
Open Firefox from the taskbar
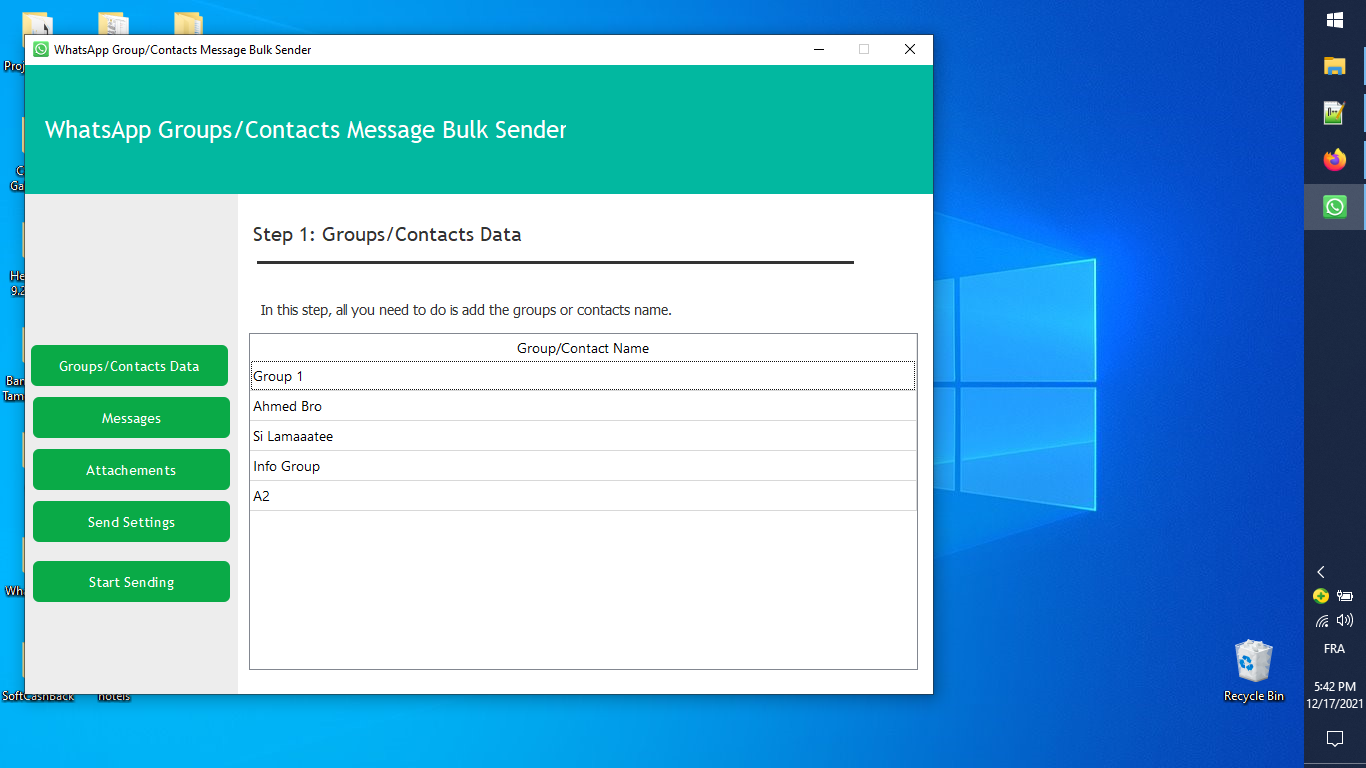pos(1335,160)
